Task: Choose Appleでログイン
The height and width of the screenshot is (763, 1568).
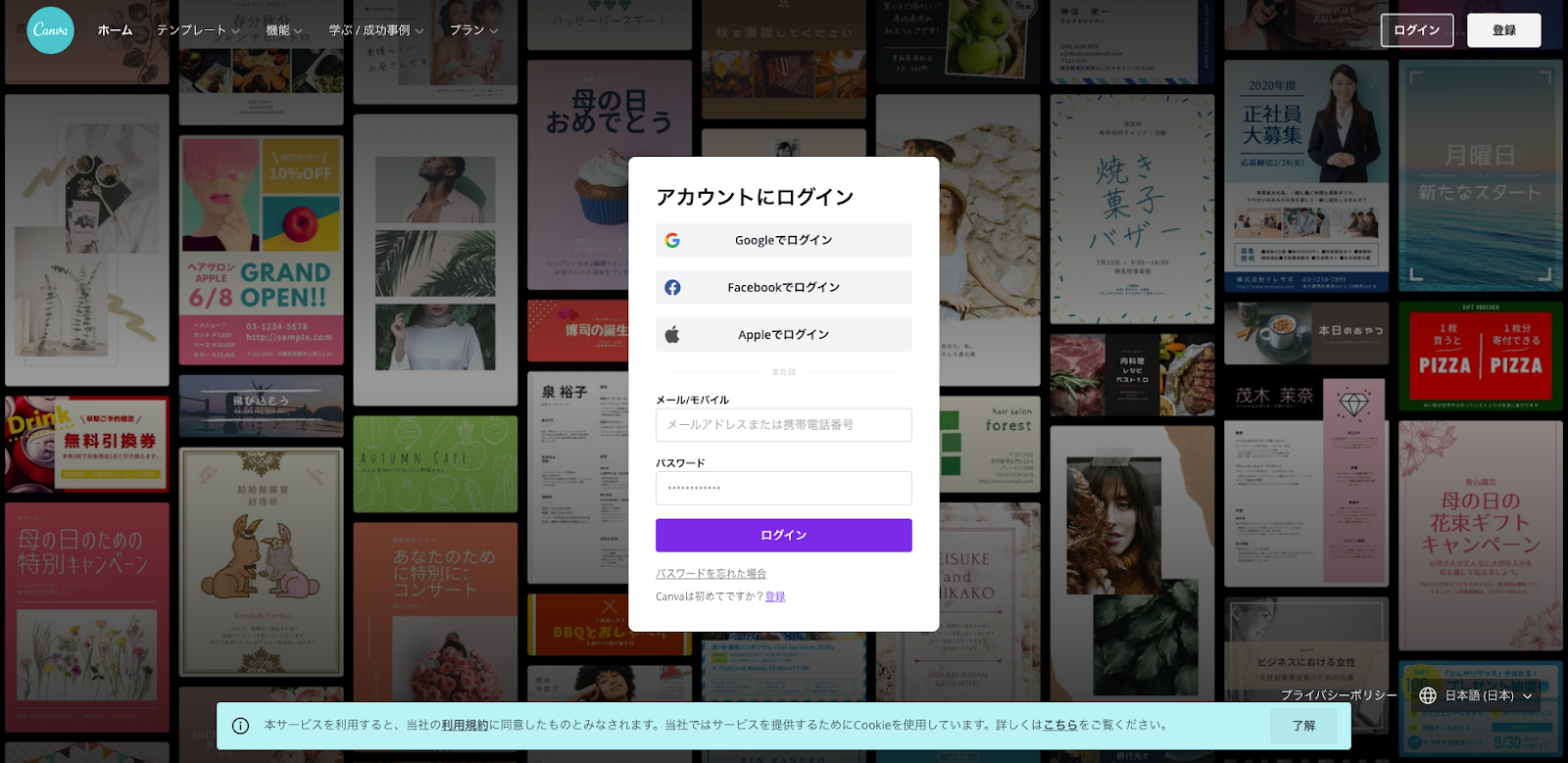Action: tap(784, 334)
